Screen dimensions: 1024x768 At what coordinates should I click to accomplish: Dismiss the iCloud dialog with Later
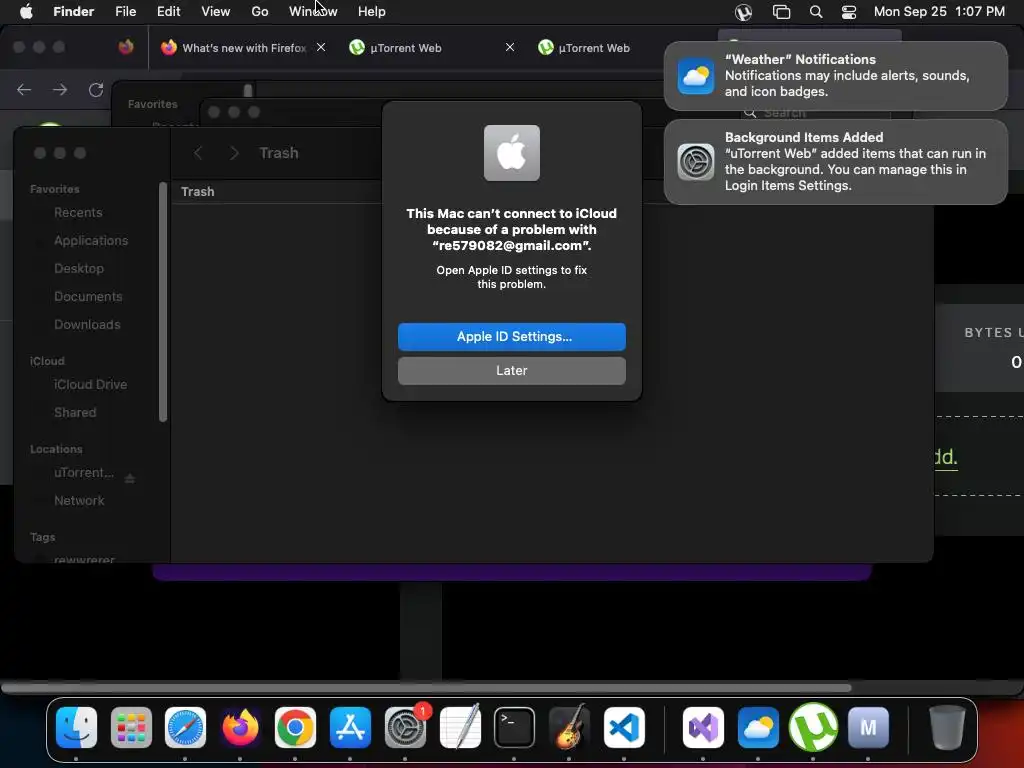511,370
